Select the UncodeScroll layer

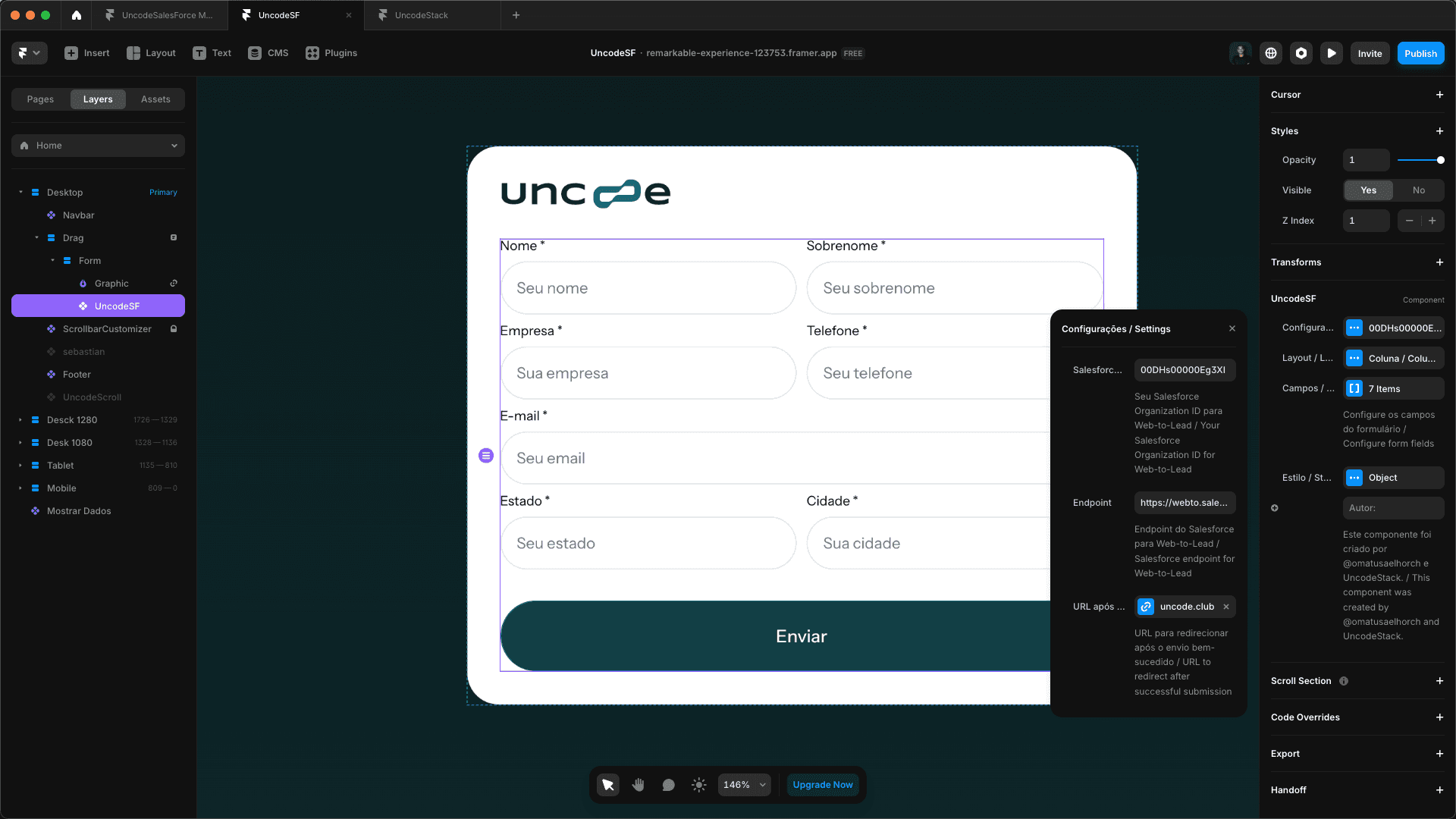point(98,397)
